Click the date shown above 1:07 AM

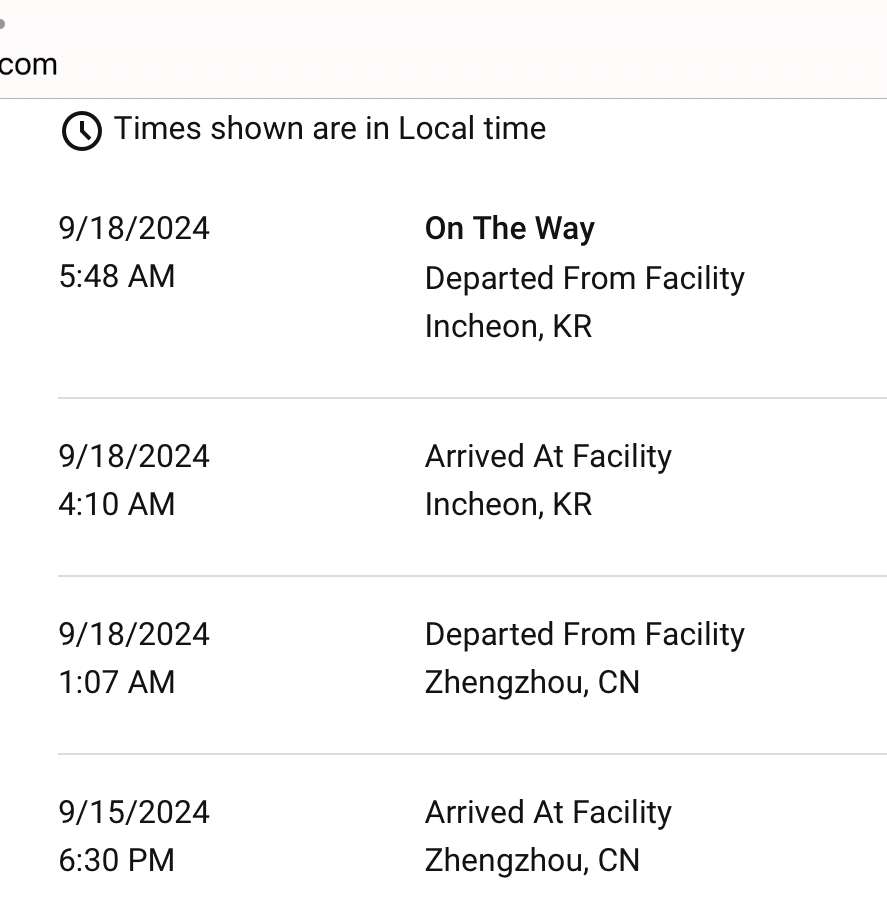coord(134,635)
